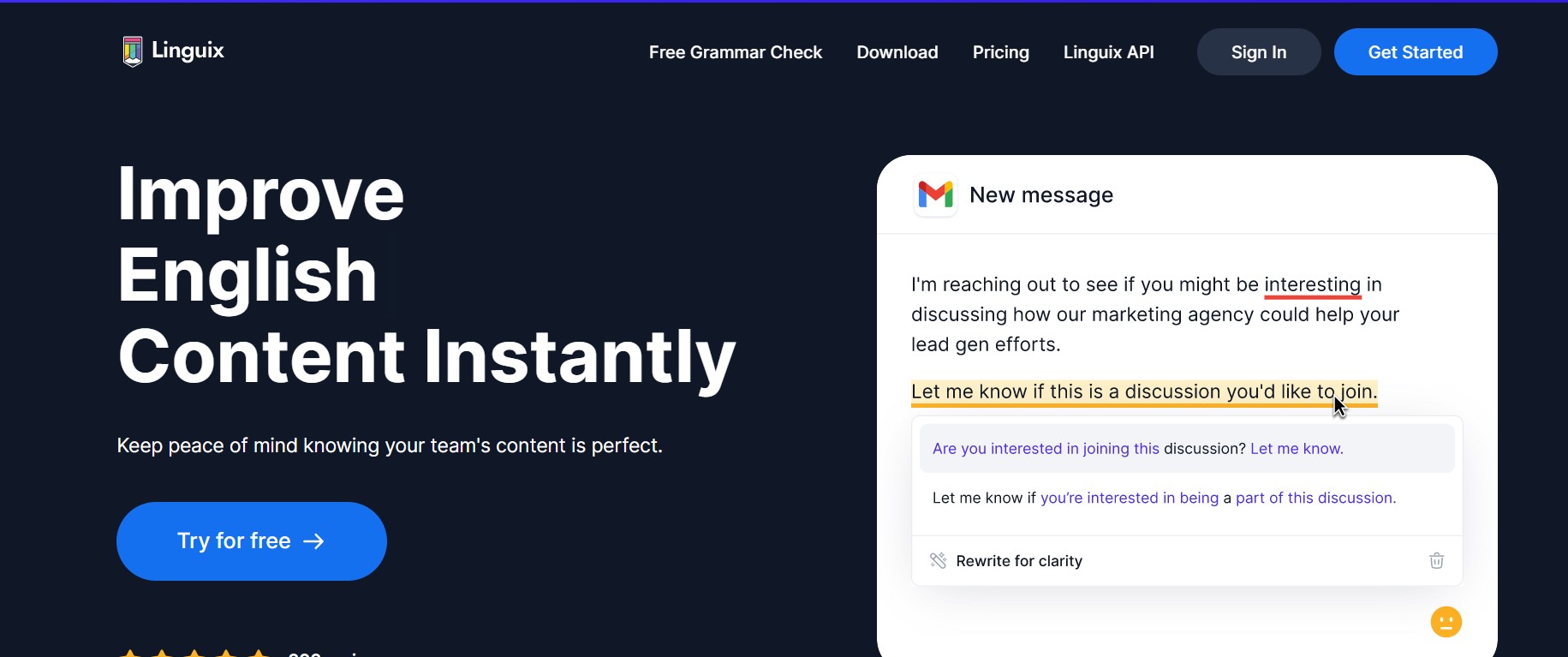Click the New message header title
The height and width of the screenshot is (657, 1568).
click(1040, 195)
